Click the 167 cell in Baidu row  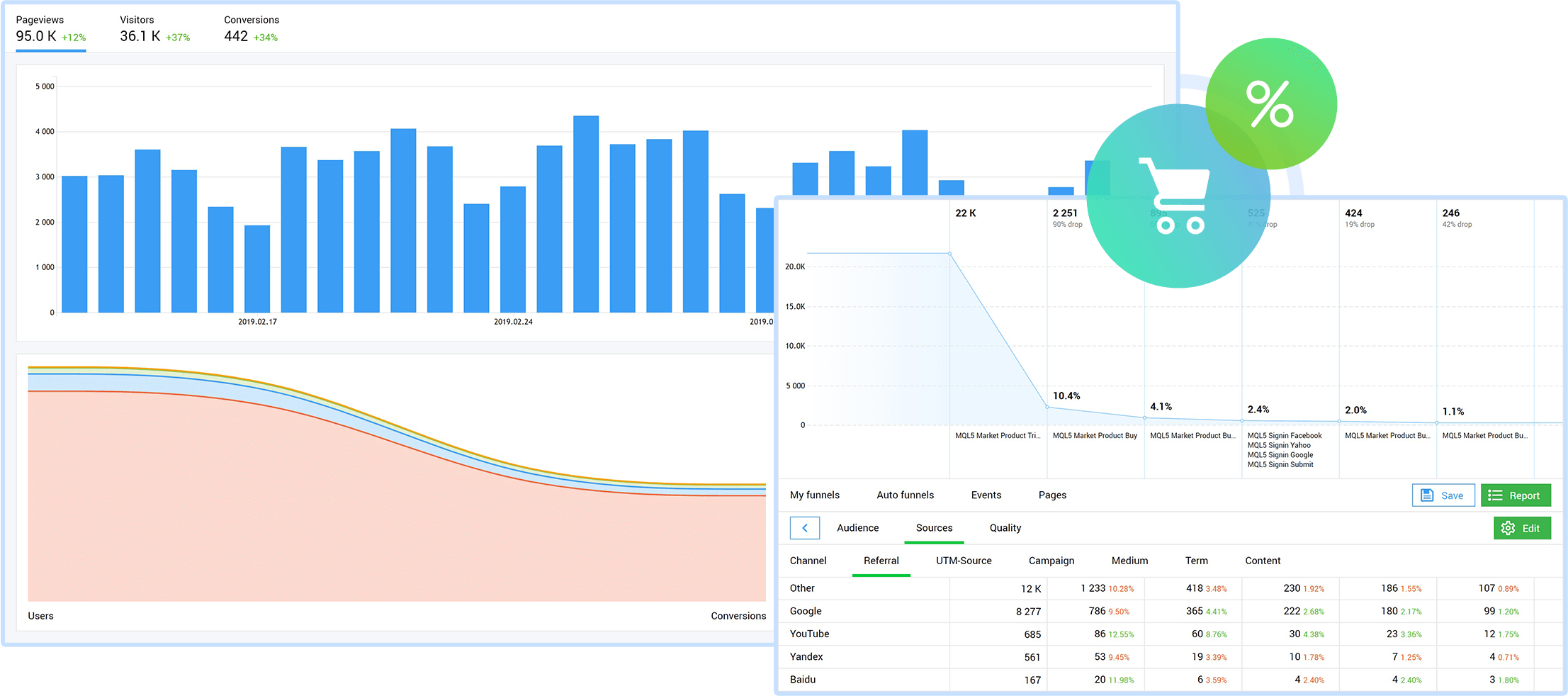click(1032, 680)
